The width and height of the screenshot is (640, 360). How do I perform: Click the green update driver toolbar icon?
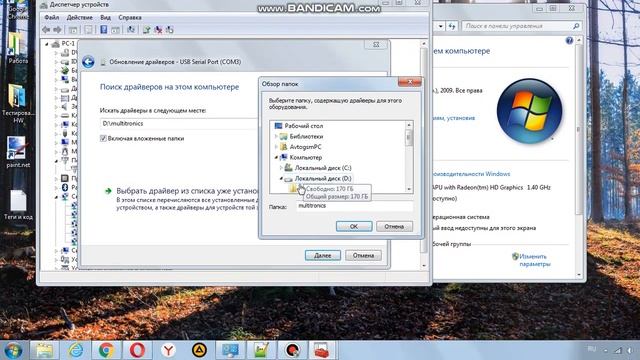pyautogui.click(x=147, y=30)
